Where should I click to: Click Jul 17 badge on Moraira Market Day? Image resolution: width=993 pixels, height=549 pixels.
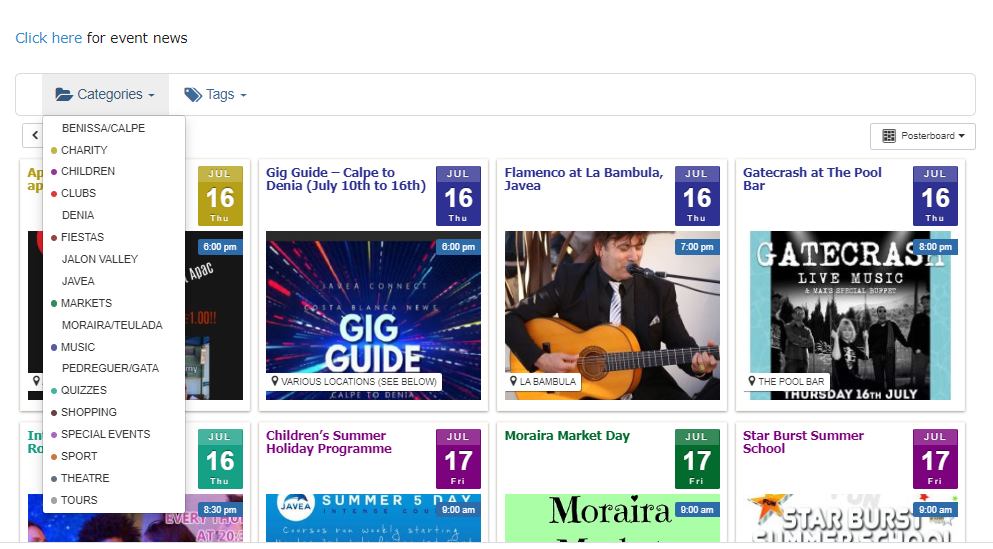(697, 459)
